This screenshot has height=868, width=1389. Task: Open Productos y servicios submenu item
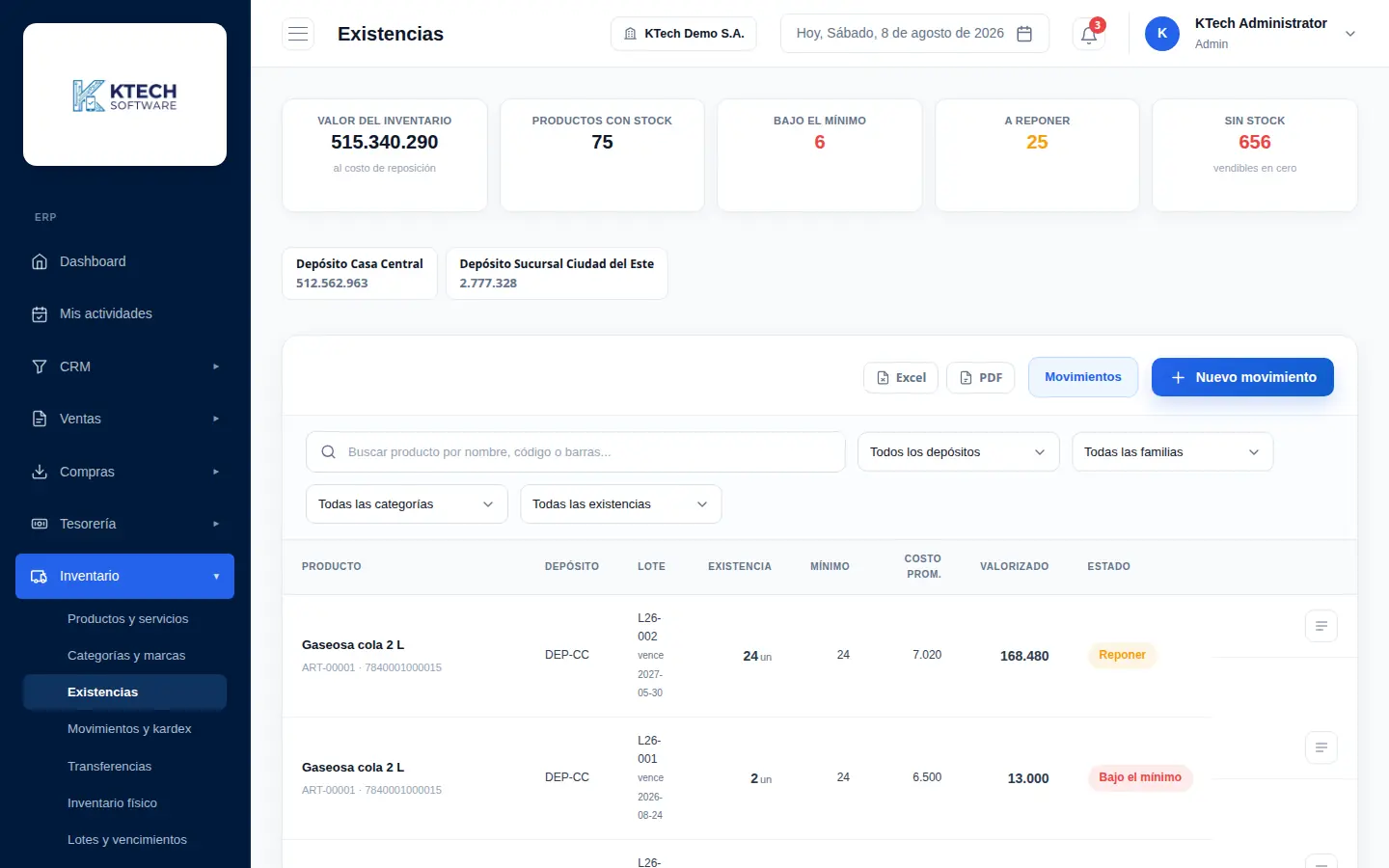point(124,619)
